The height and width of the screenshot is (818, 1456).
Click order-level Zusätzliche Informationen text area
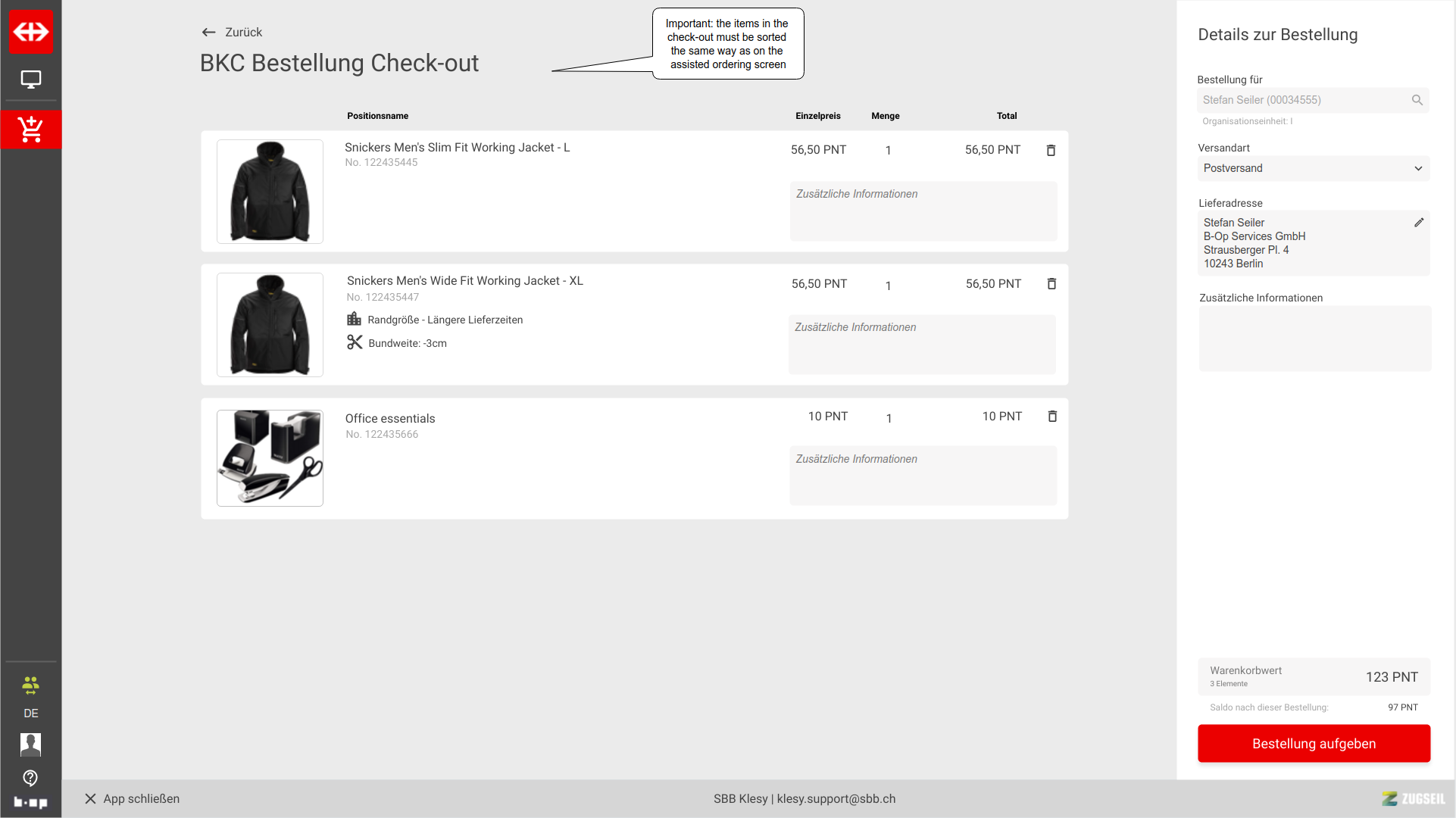[x=1314, y=338]
